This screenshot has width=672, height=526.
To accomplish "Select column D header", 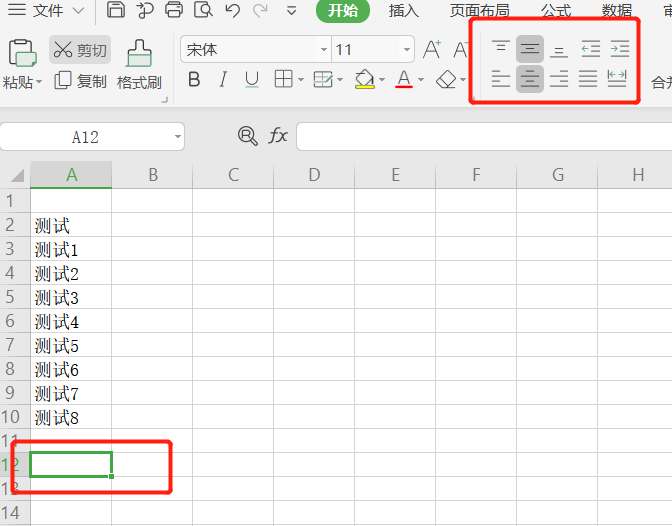I will click(314, 175).
